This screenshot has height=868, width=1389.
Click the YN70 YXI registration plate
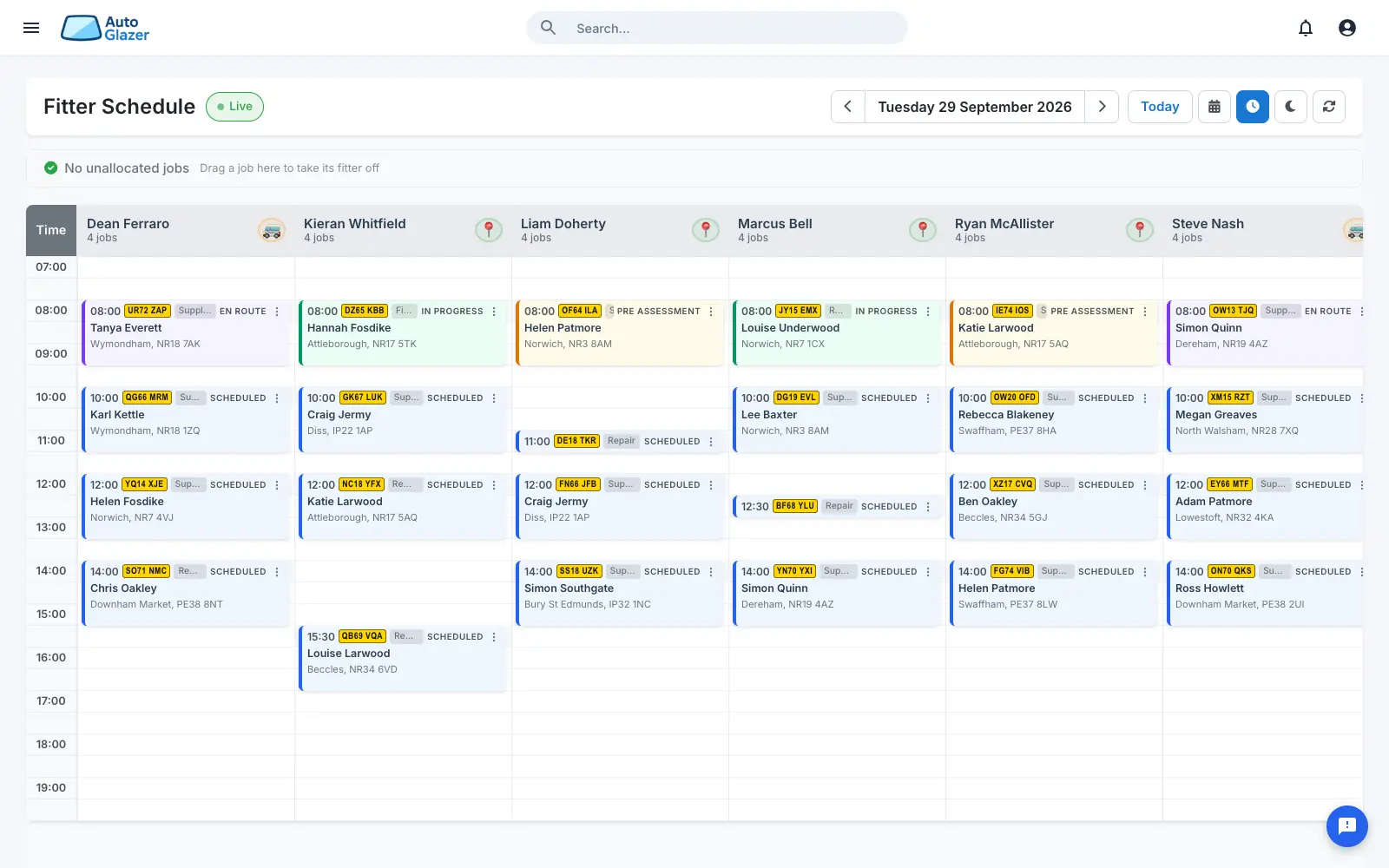tap(794, 571)
